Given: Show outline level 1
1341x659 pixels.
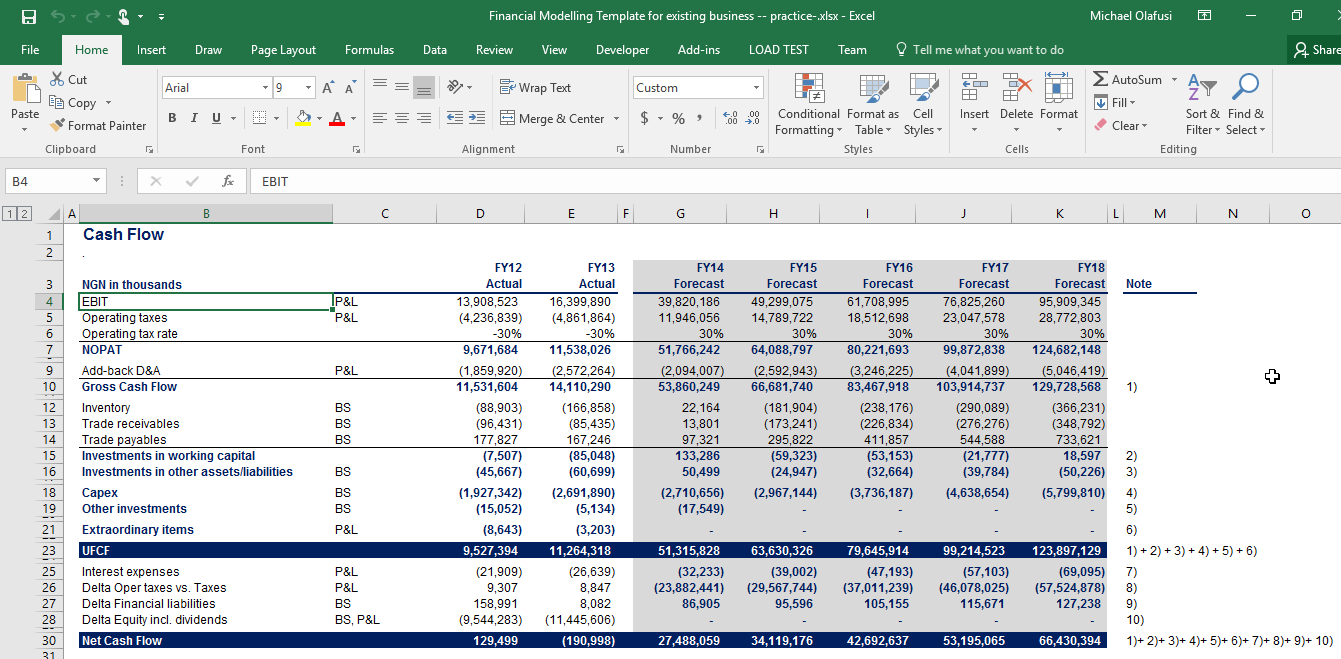Looking at the screenshot, I should (8, 213).
